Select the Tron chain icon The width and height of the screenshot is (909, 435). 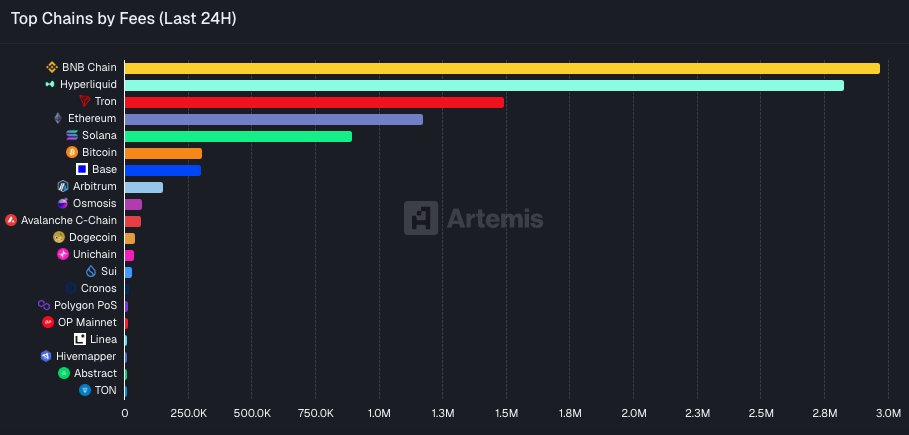[85, 102]
